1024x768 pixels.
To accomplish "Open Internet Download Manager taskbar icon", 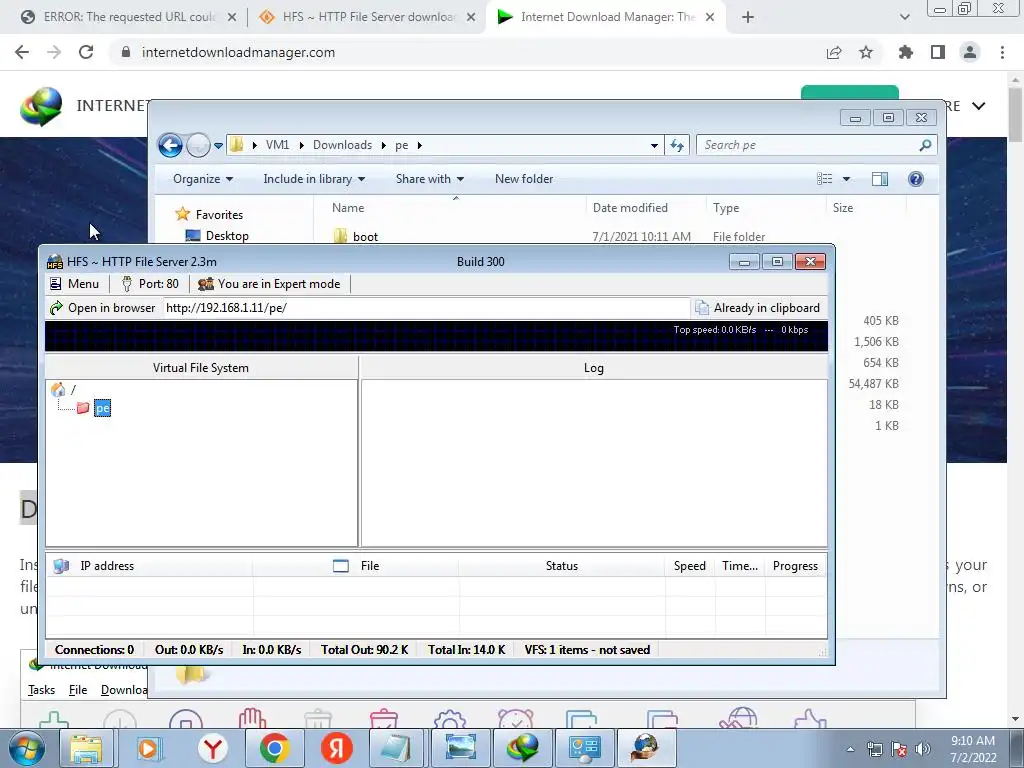I will click(x=522, y=748).
